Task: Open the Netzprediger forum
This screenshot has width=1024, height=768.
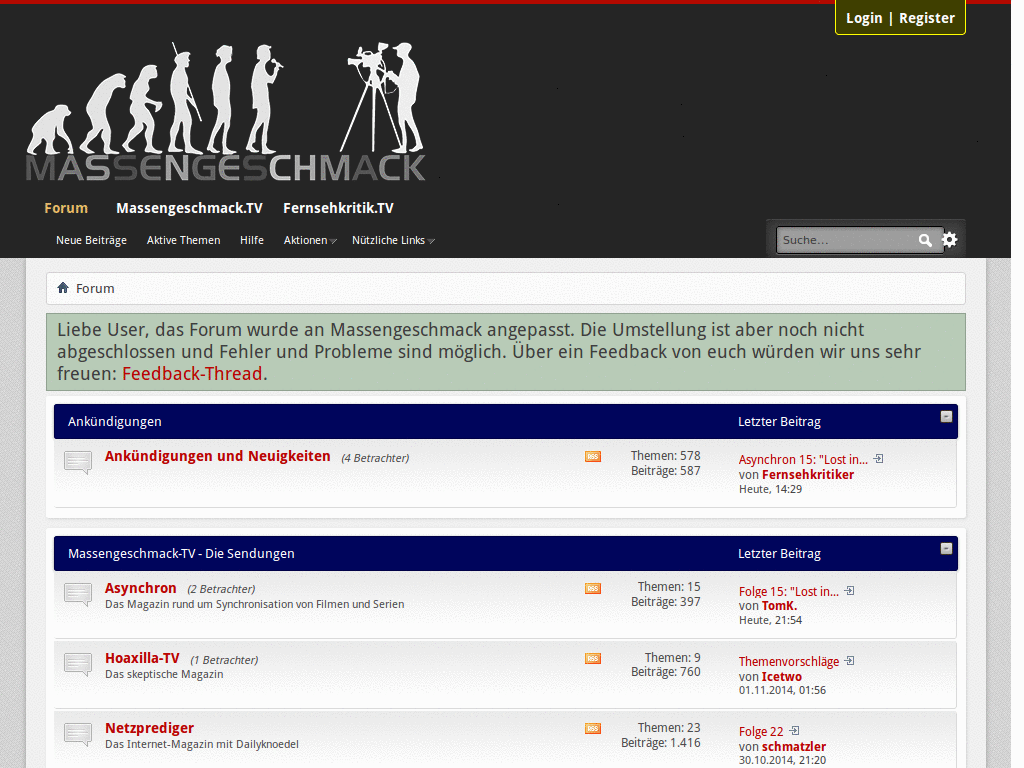Action: [150, 728]
